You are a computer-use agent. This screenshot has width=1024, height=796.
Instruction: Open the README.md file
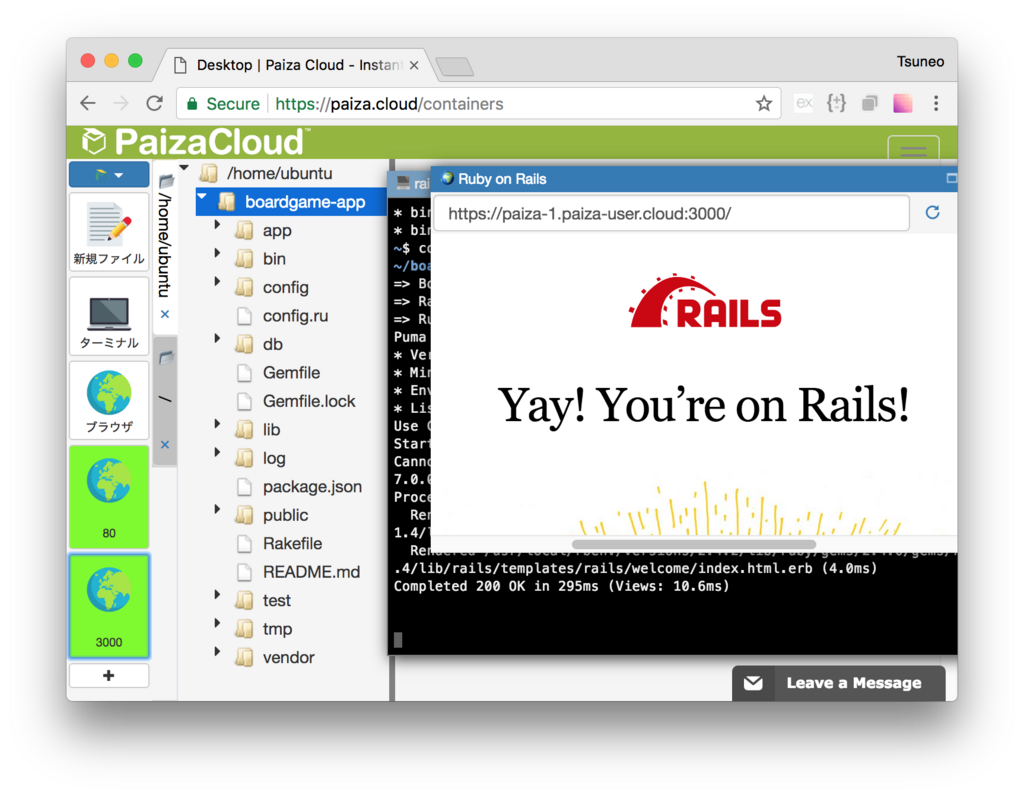311,572
